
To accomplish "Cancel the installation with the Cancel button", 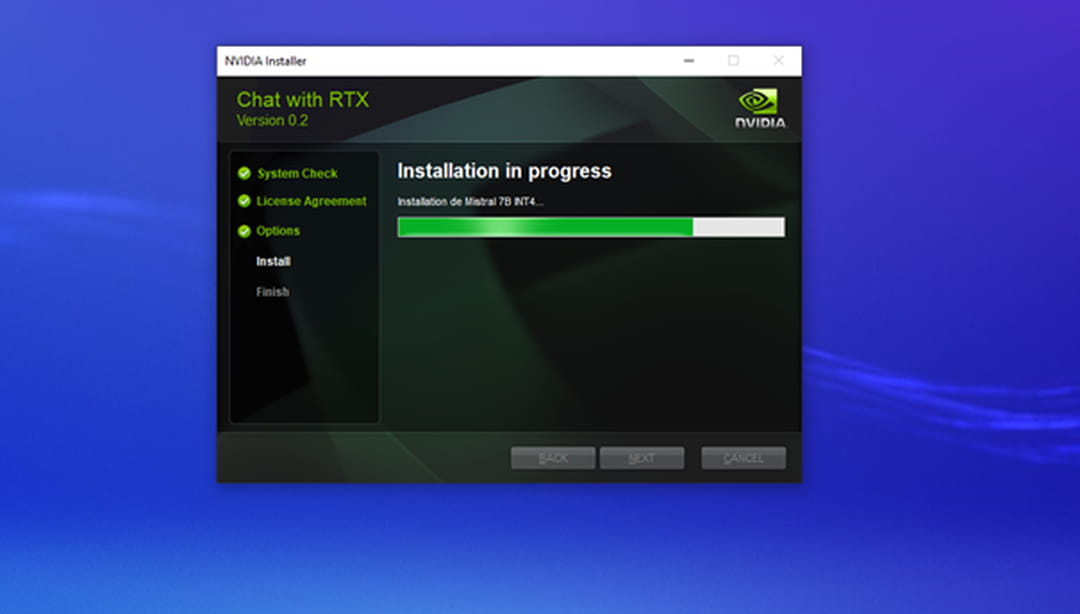I will click(x=743, y=458).
